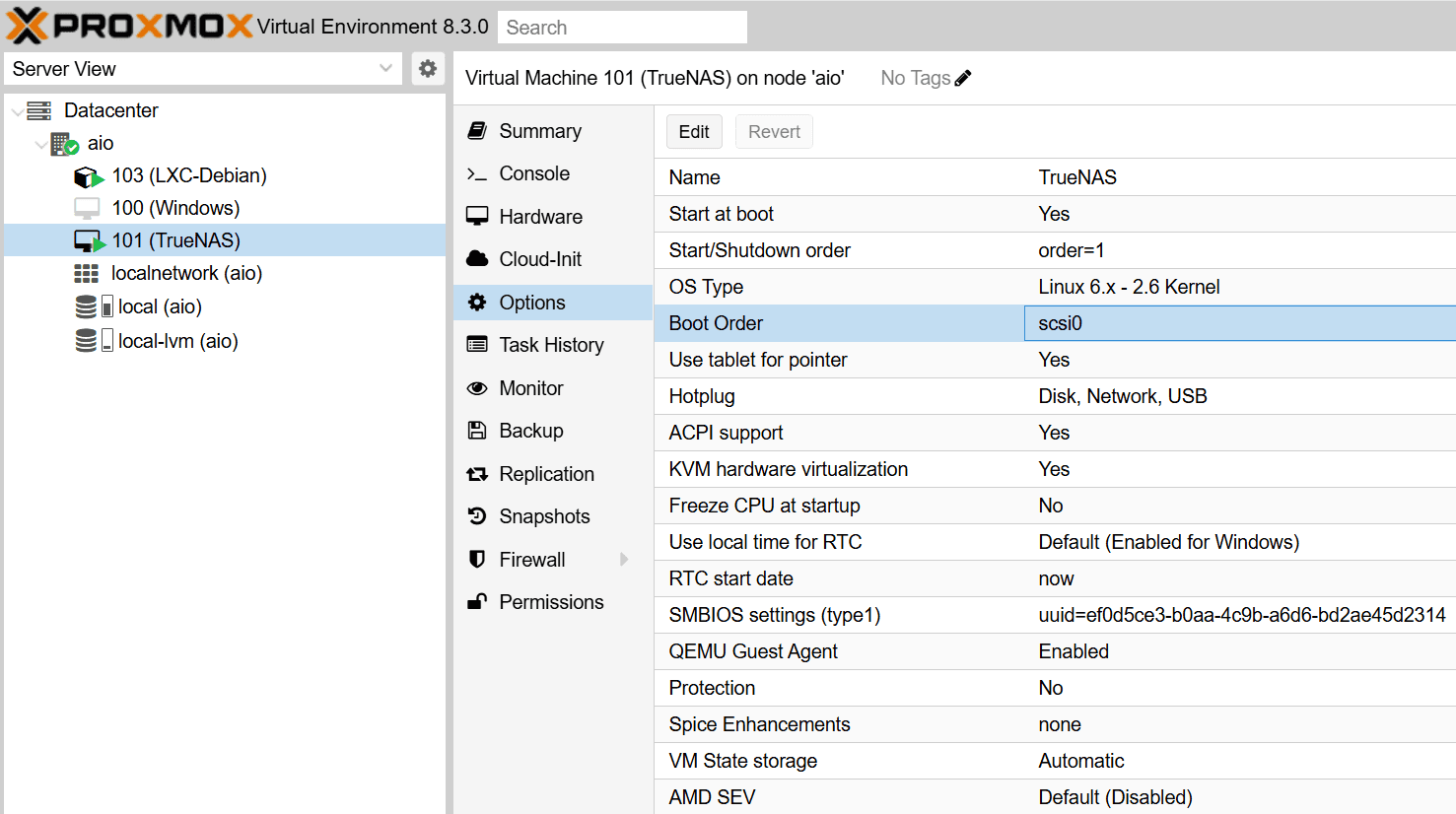
Task: Open the Firewall tab
Action: [x=553, y=560]
